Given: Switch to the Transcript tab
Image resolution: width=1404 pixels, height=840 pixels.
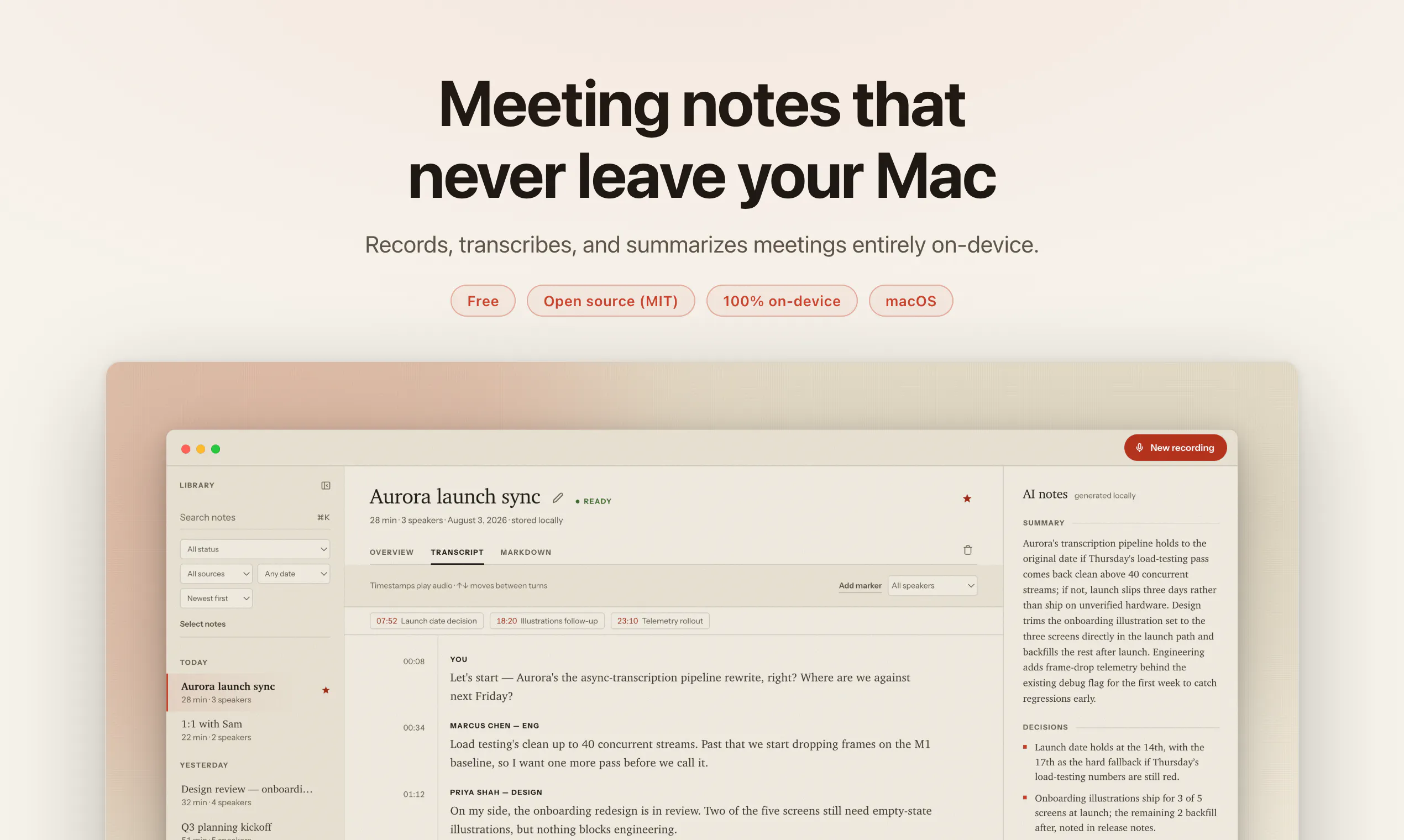Looking at the screenshot, I should (457, 552).
